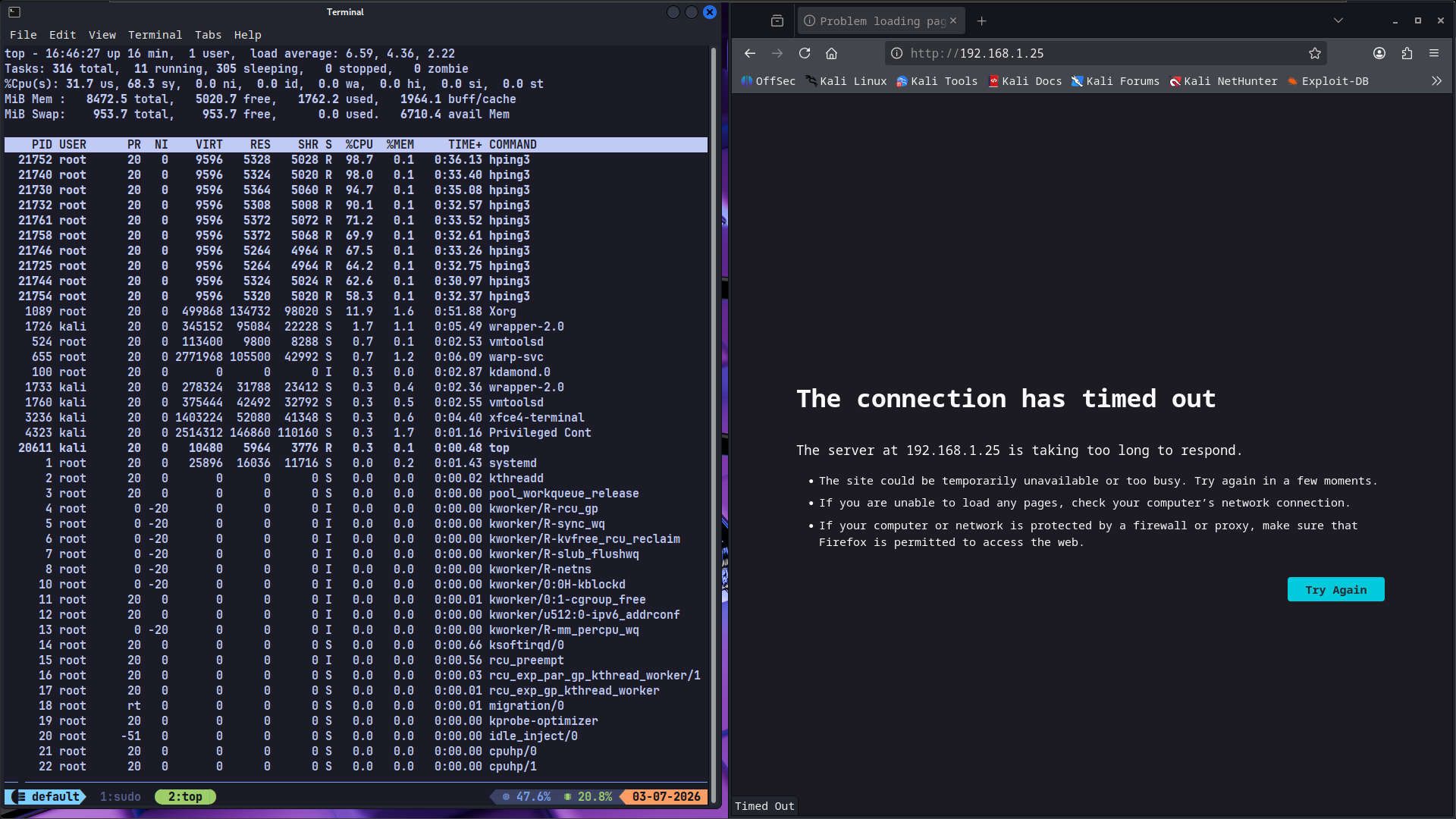Click connection timed out heading

point(1006,399)
